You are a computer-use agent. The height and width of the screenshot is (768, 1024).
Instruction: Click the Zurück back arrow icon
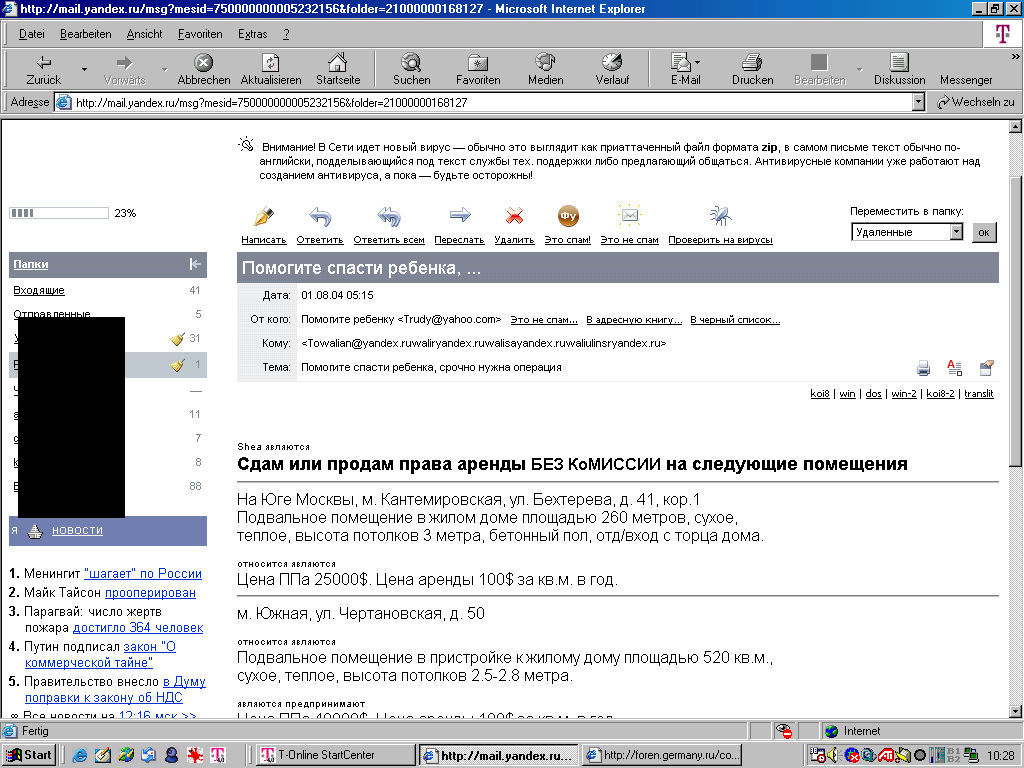coord(44,63)
